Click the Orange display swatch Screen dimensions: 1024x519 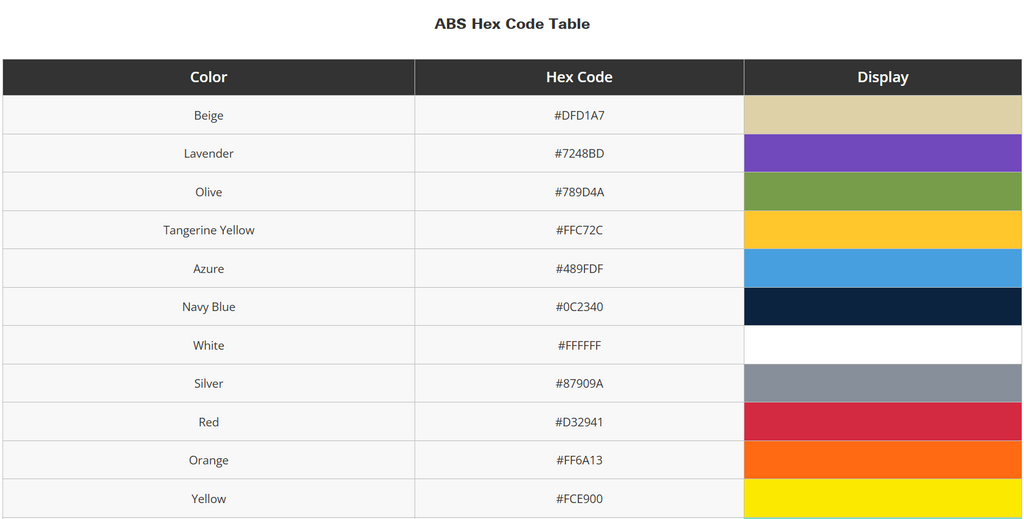pyautogui.click(x=882, y=460)
